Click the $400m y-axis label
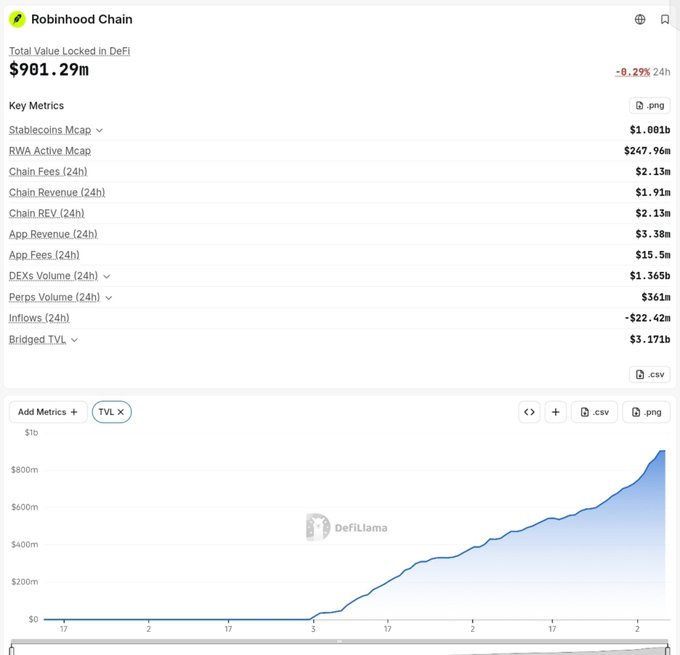Image resolution: width=680 pixels, height=655 pixels. (24, 544)
